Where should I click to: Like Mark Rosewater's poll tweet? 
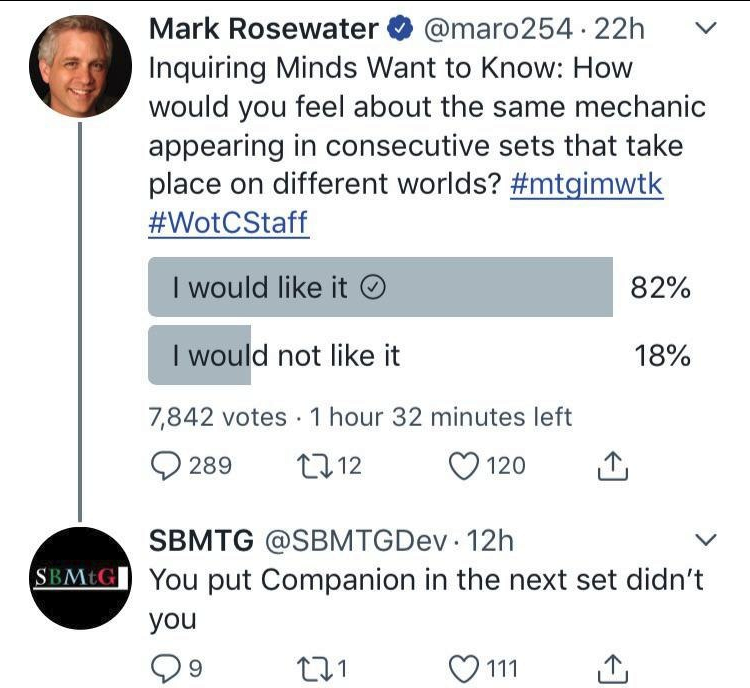(462, 466)
